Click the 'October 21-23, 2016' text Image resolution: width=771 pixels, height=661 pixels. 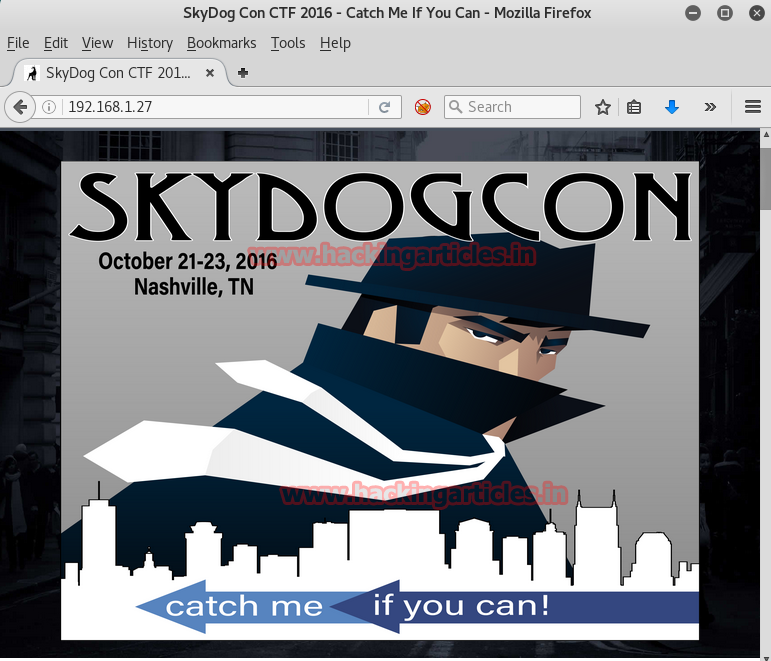point(187,261)
